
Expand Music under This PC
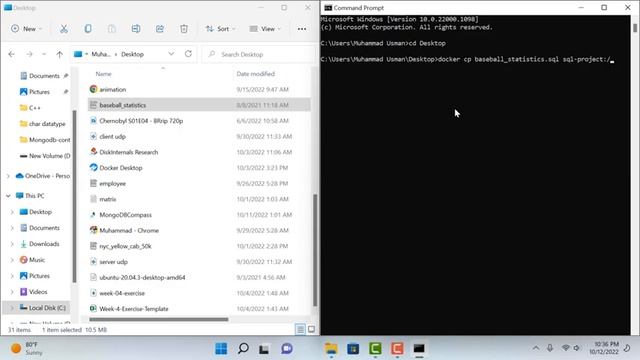pos(12,260)
